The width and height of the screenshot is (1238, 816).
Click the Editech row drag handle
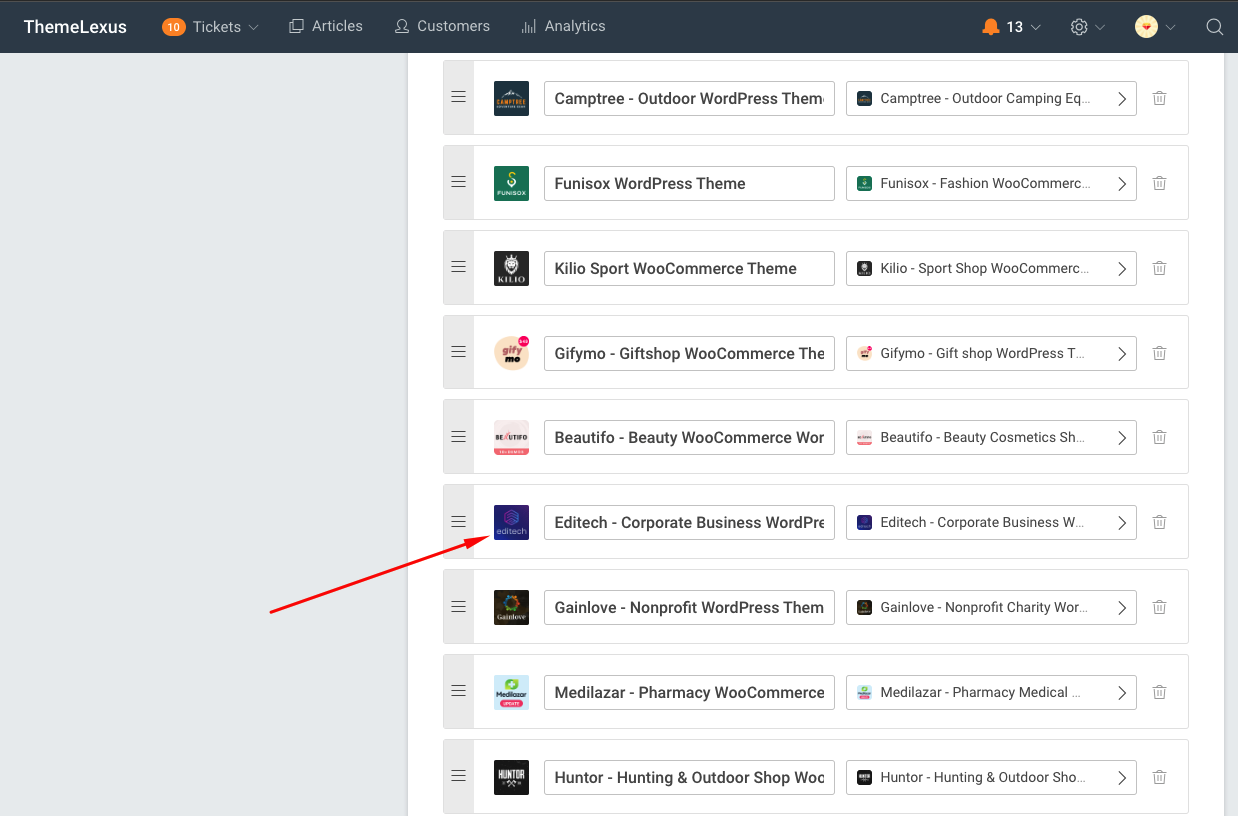point(458,522)
